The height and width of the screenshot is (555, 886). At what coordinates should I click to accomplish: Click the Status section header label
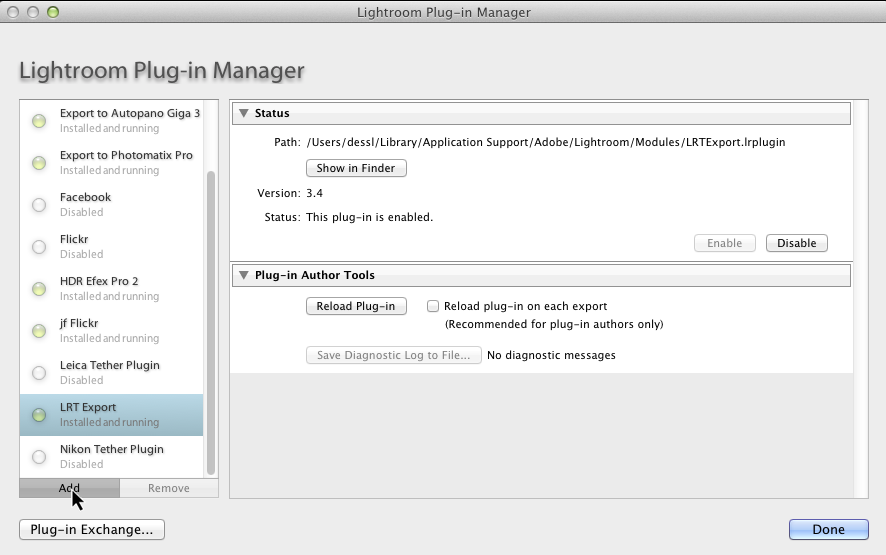(272, 113)
